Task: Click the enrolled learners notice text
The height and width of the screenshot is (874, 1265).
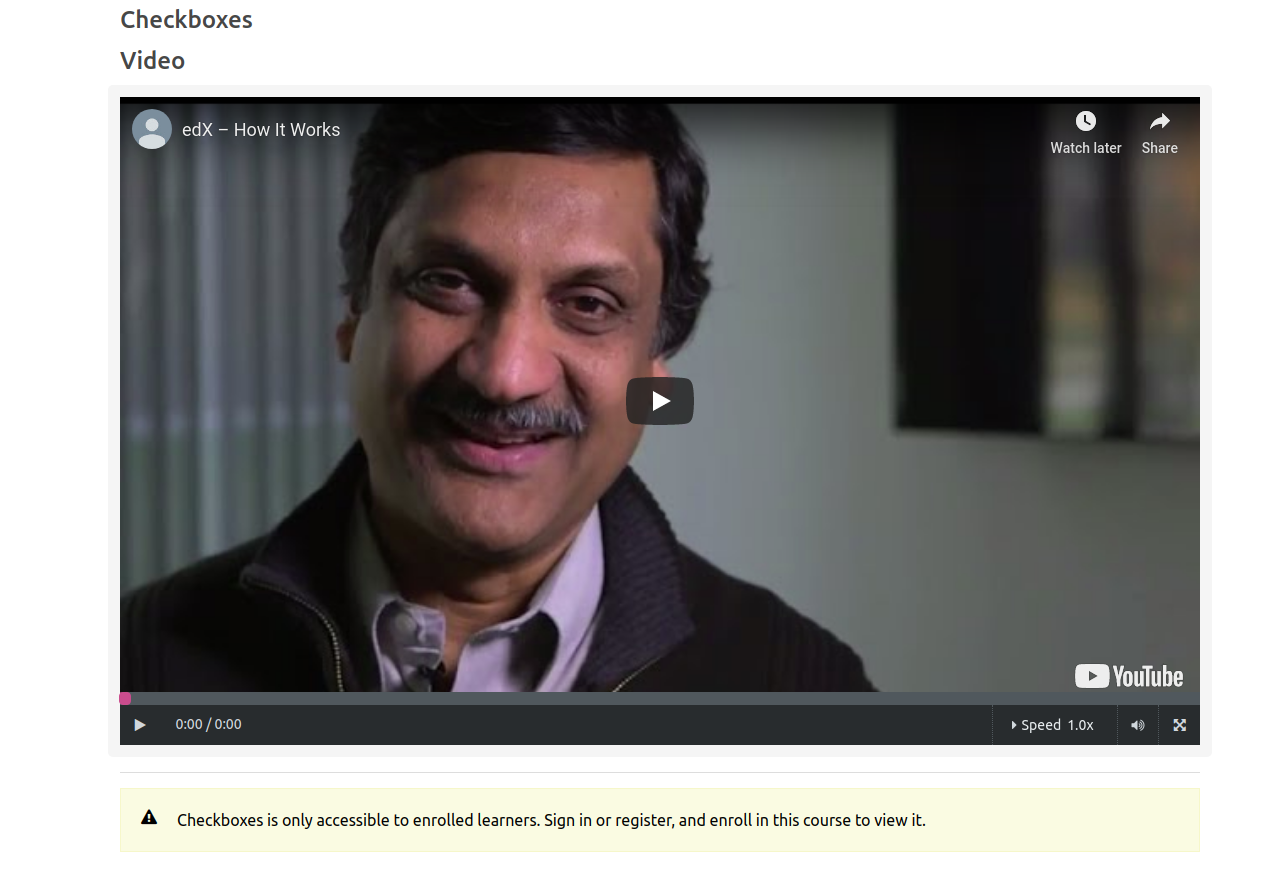Action: pyautogui.click(x=551, y=820)
